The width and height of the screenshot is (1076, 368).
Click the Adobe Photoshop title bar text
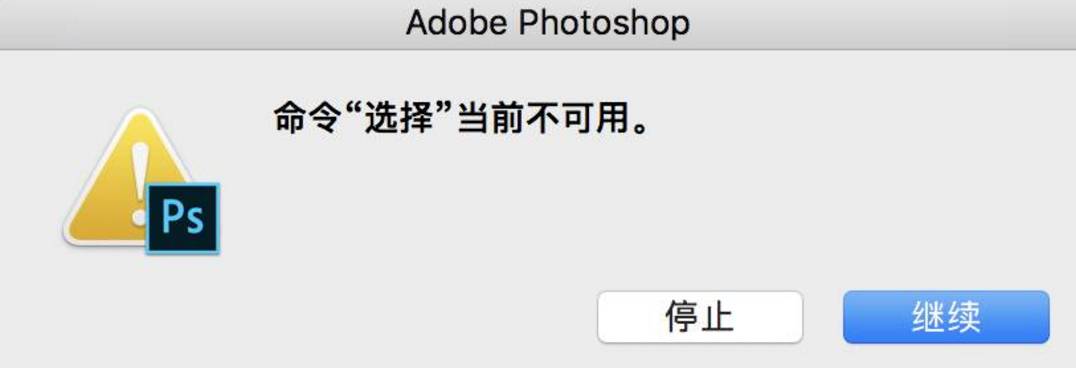pyautogui.click(x=548, y=23)
